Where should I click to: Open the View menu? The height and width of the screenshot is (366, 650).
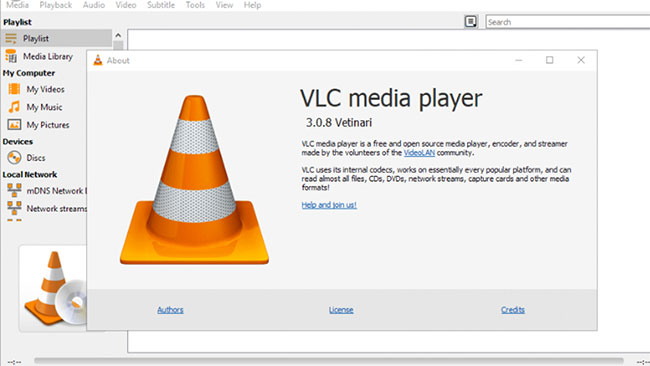point(224,5)
